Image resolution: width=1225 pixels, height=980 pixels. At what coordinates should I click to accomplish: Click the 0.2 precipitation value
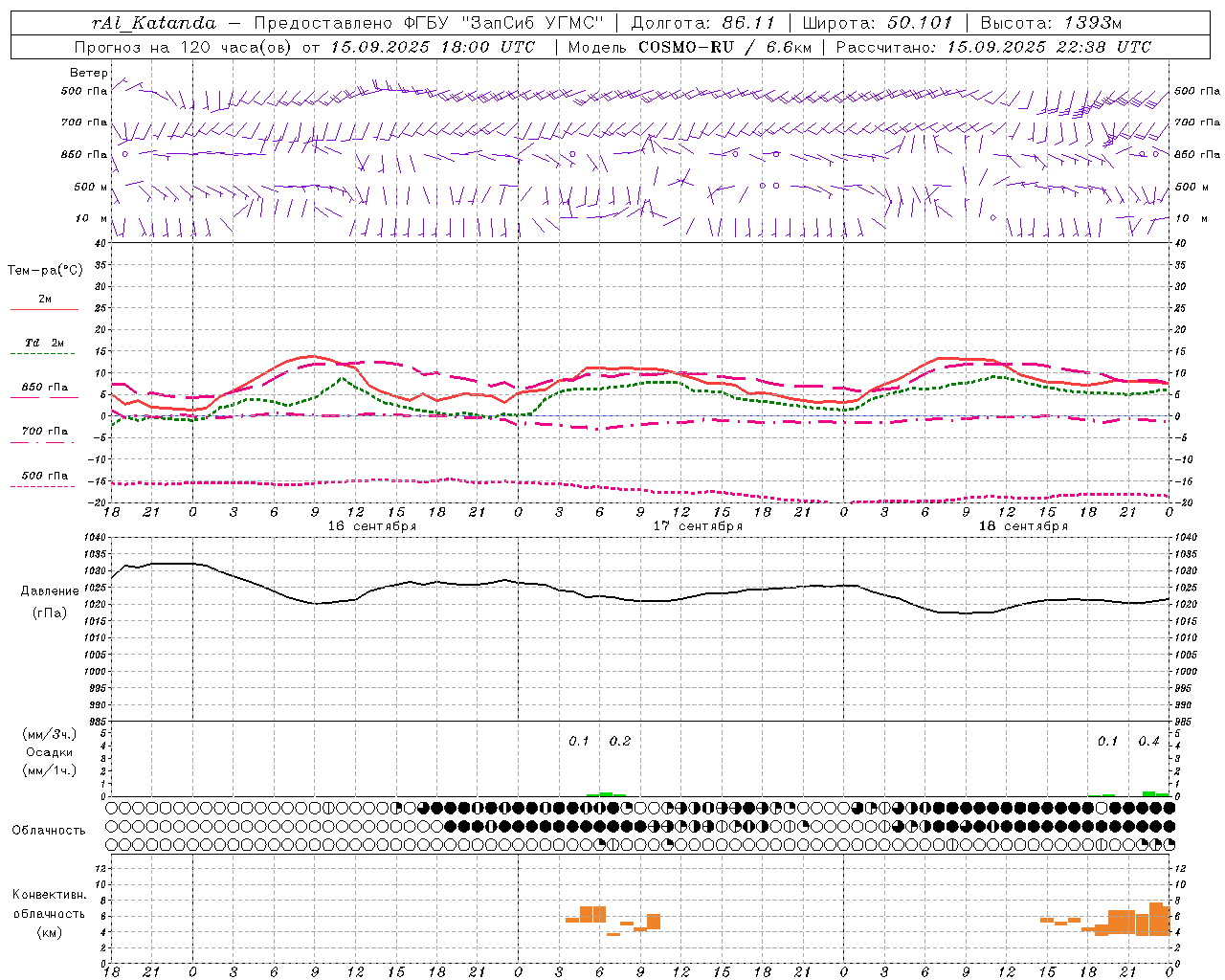620,741
